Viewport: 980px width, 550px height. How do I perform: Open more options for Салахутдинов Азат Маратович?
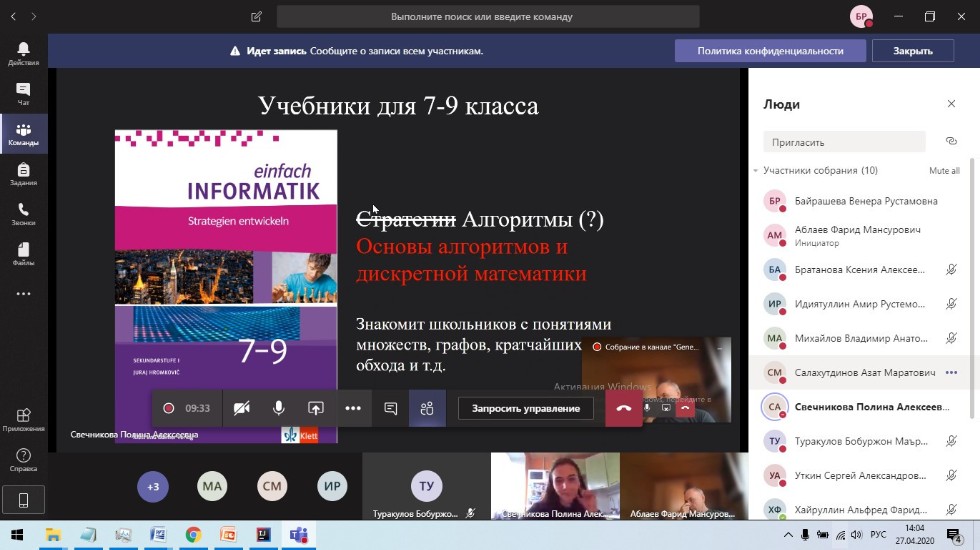coord(951,372)
